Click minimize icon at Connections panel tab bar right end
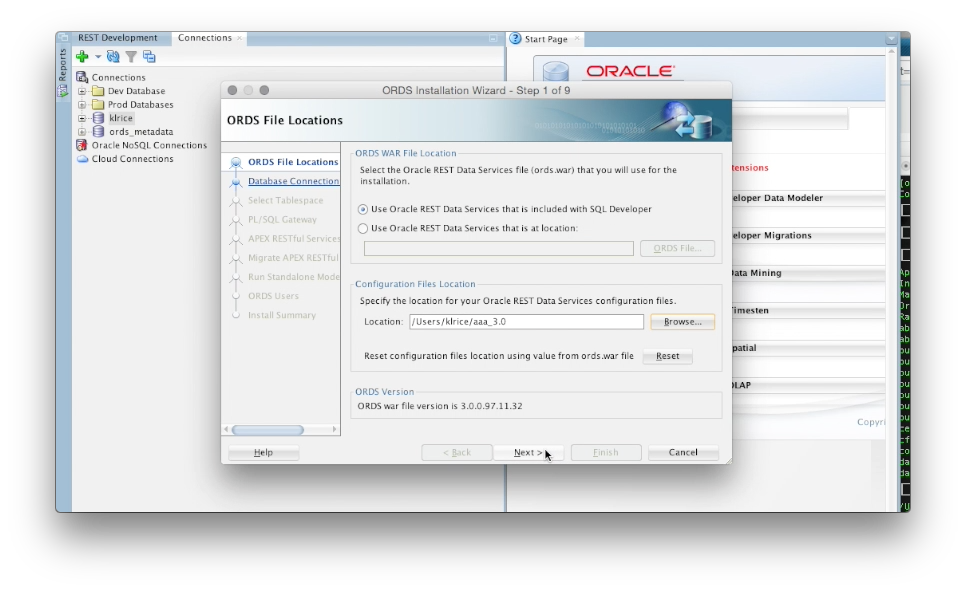 (493, 38)
